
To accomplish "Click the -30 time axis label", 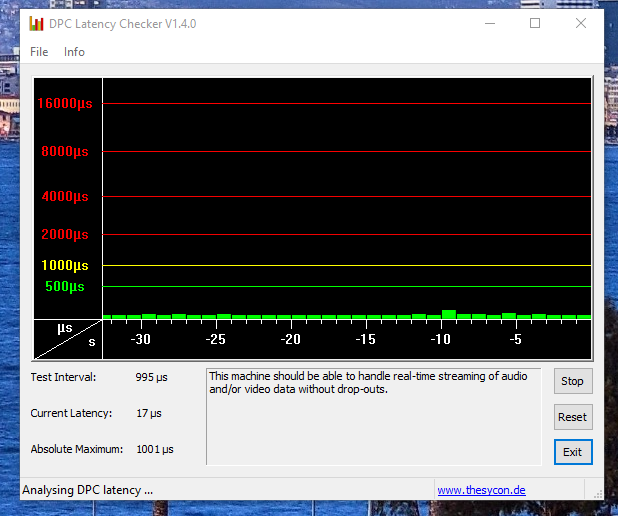I will (x=141, y=339).
